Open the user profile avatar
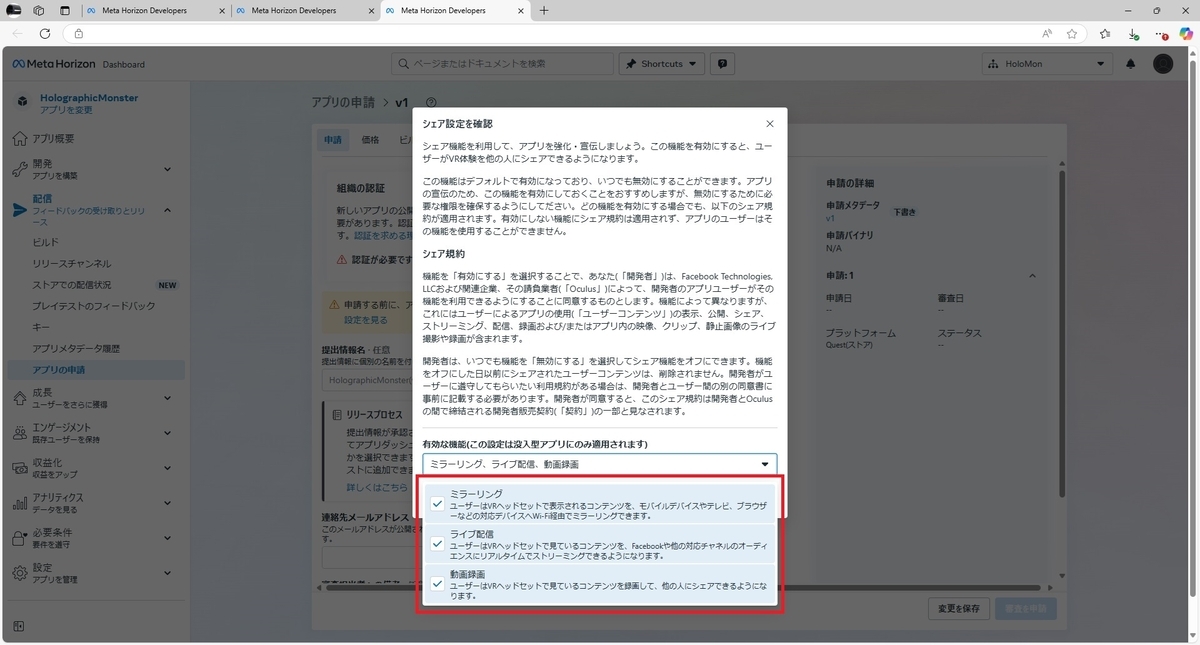Image resolution: width=1200 pixels, height=645 pixels. coord(1163,63)
